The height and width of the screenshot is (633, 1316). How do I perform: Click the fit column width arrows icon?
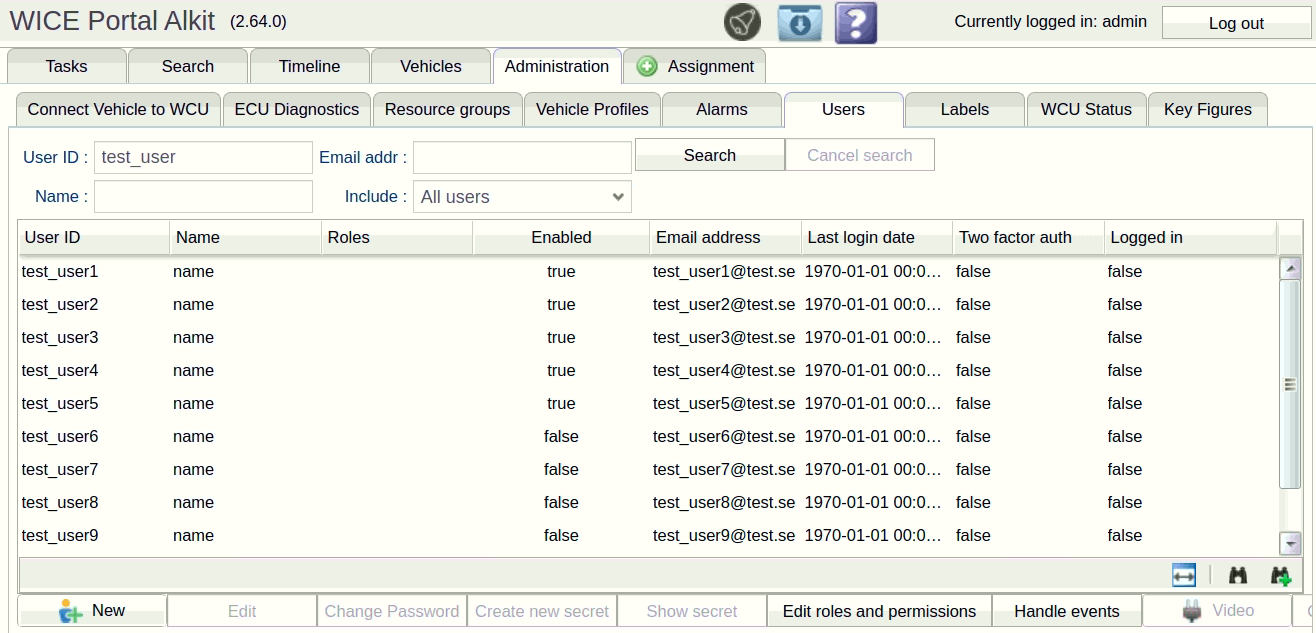coord(1184,575)
